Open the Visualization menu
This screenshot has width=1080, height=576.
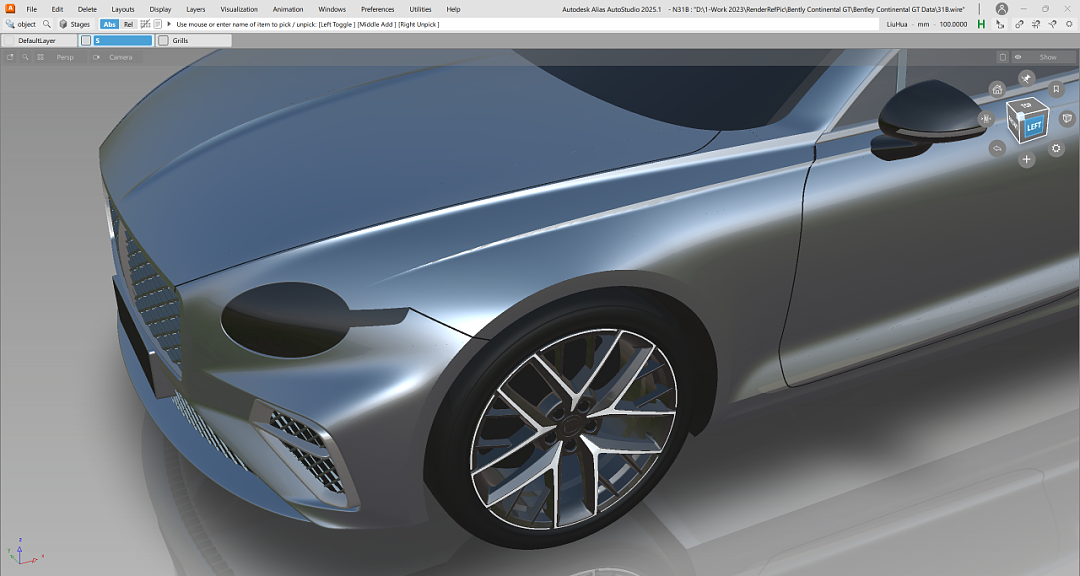pos(239,9)
